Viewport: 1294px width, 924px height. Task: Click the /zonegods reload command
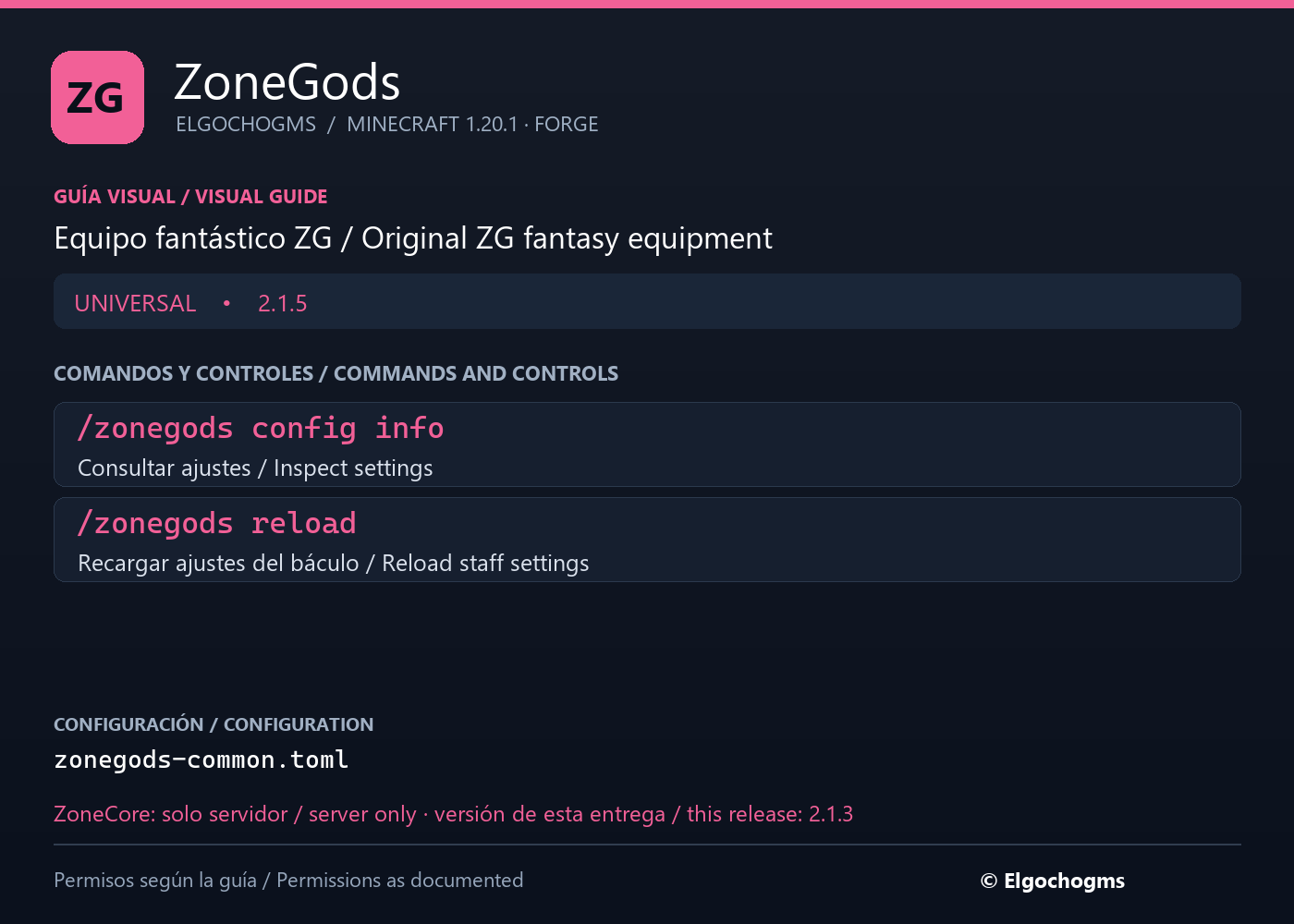coord(217,523)
